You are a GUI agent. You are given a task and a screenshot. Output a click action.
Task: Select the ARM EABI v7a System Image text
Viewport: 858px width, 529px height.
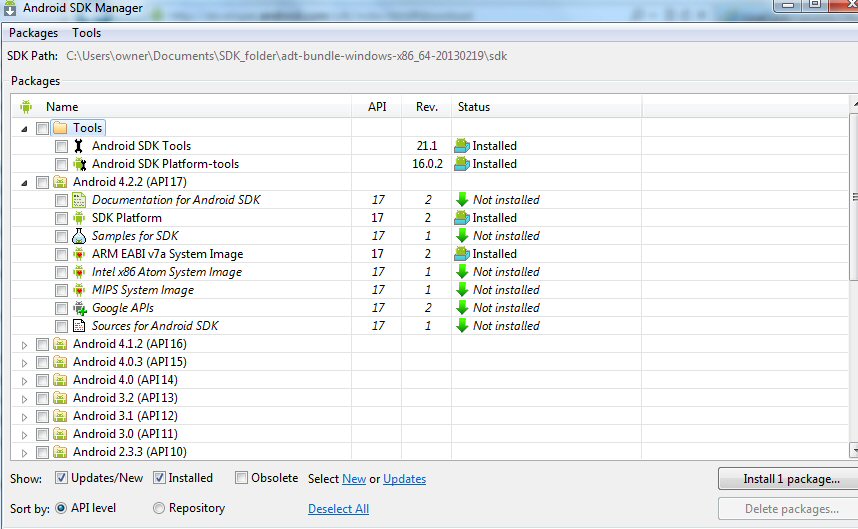167,254
